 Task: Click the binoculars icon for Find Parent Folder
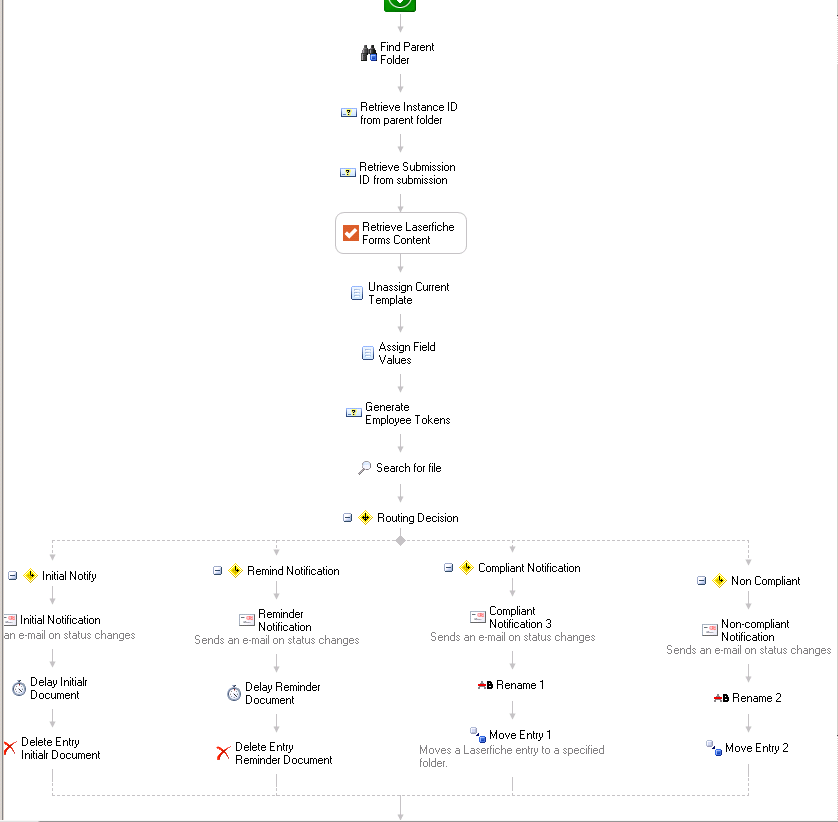click(x=369, y=53)
